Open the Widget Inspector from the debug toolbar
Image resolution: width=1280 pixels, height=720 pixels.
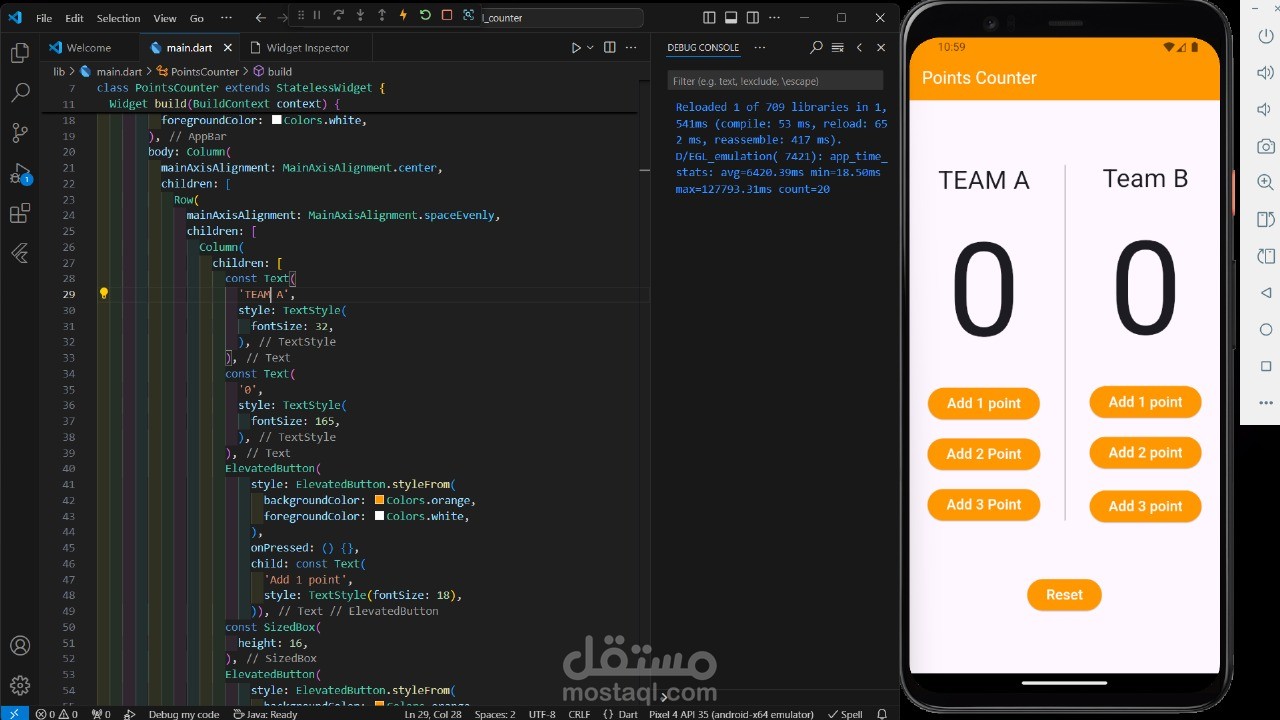[471, 15]
